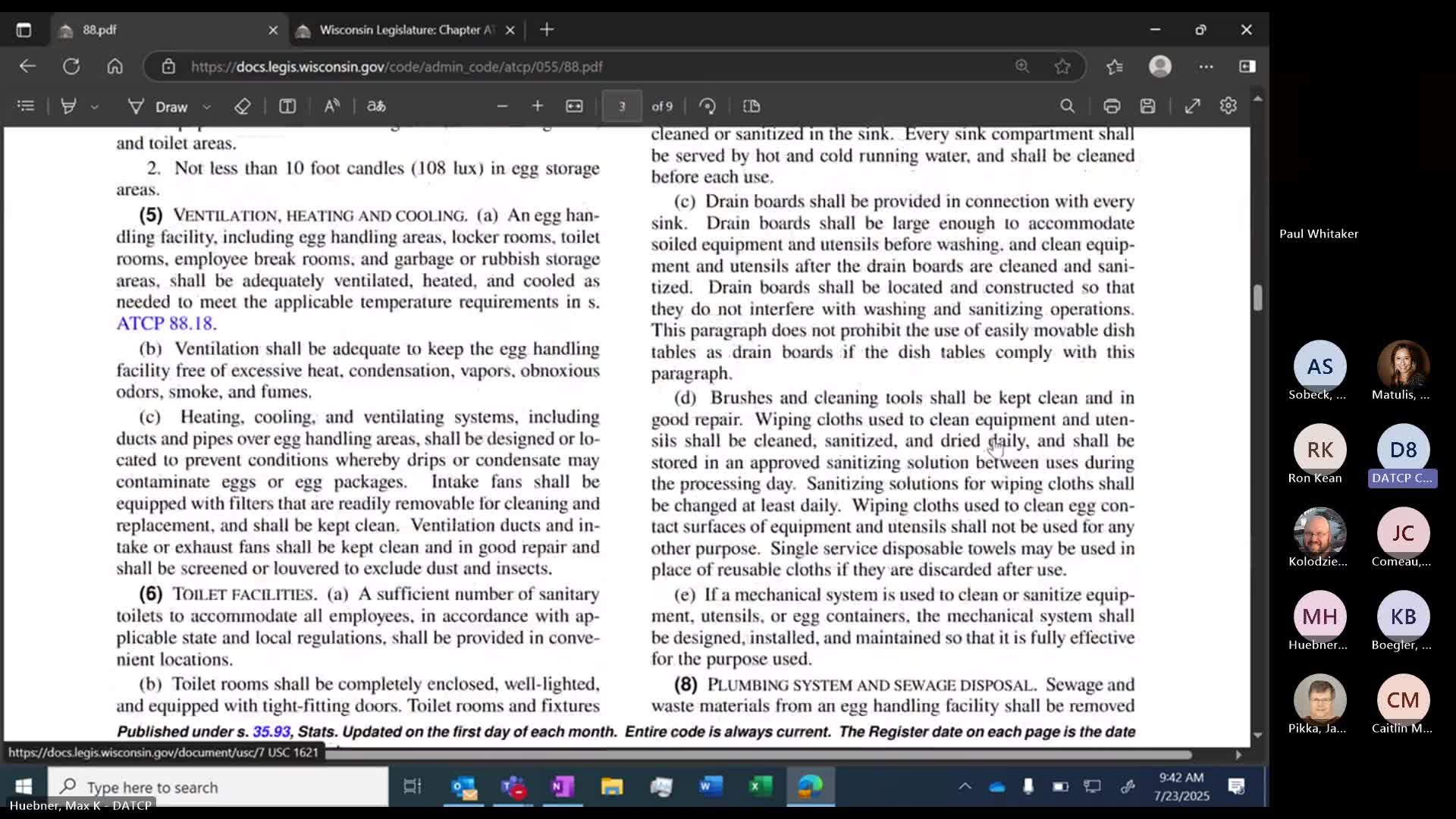Save the PDF document

1148,106
